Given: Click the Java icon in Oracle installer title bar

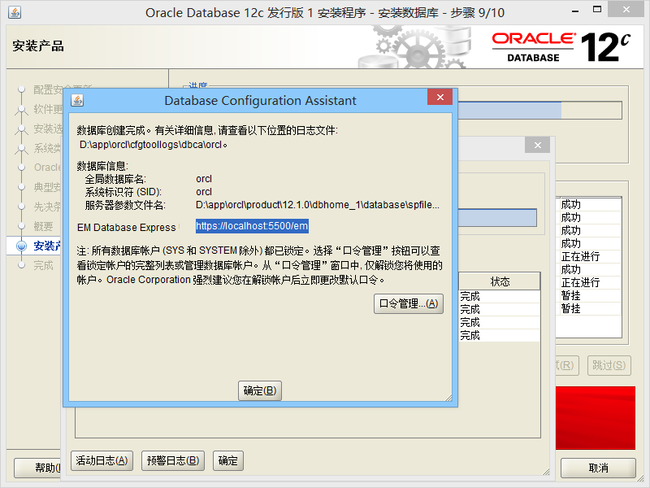Looking at the screenshot, I should (x=15, y=12).
